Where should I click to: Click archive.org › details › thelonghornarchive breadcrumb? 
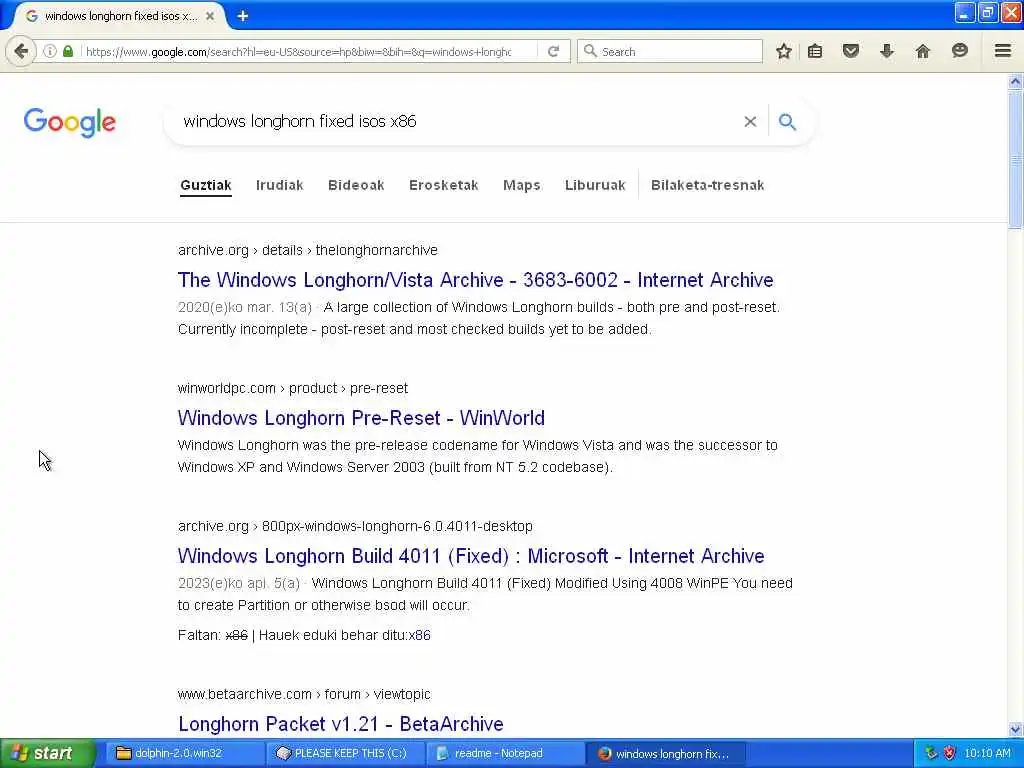(x=308, y=250)
